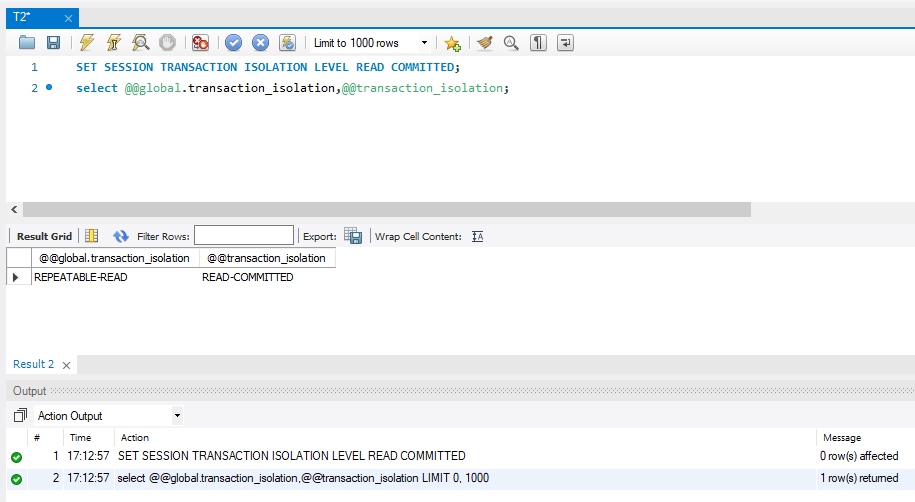915x502 pixels.
Task: Toggle word wrap toolbar icon
Action: click(565, 43)
